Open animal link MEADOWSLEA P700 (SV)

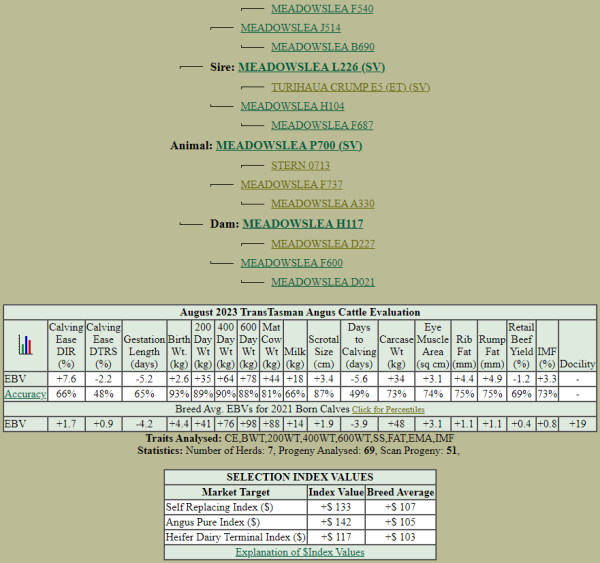coord(289,146)
